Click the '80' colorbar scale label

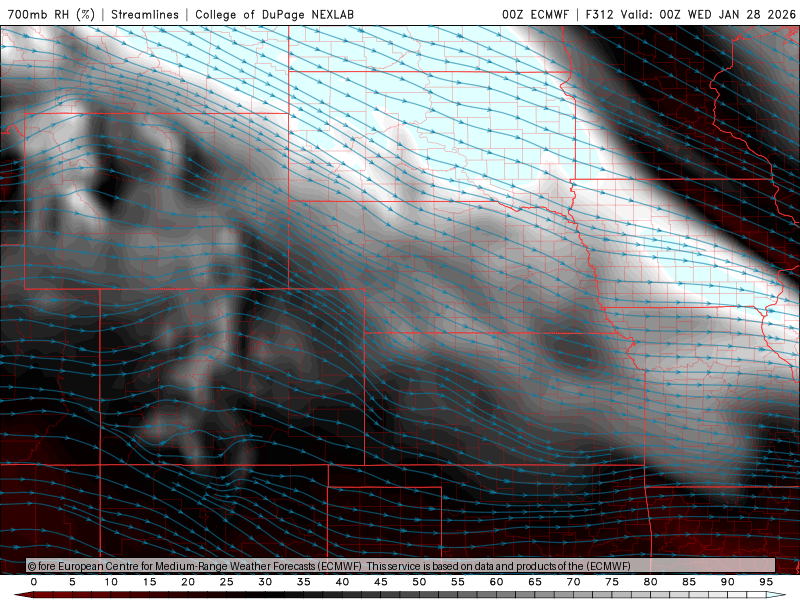point(651,582)
